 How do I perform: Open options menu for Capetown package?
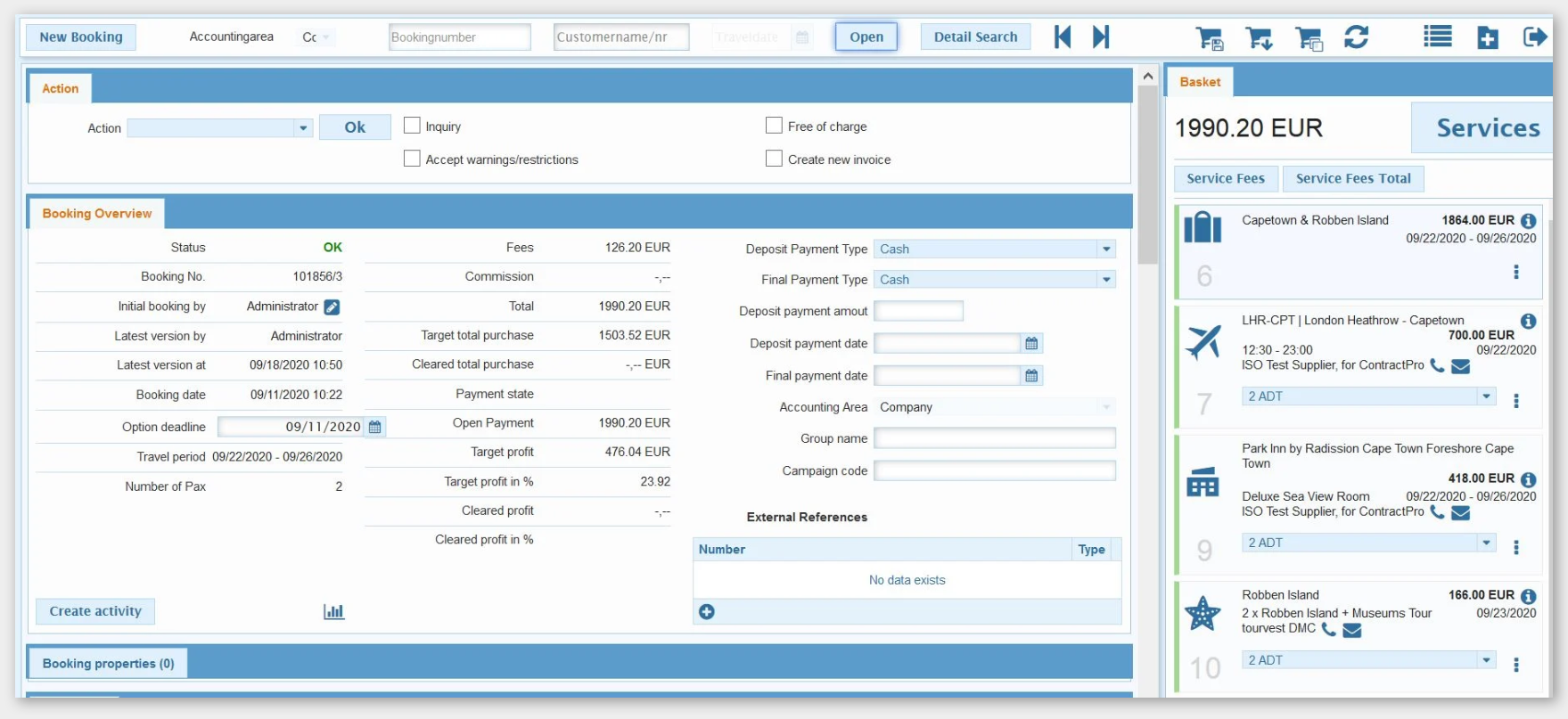click(x=1515, y=272)
